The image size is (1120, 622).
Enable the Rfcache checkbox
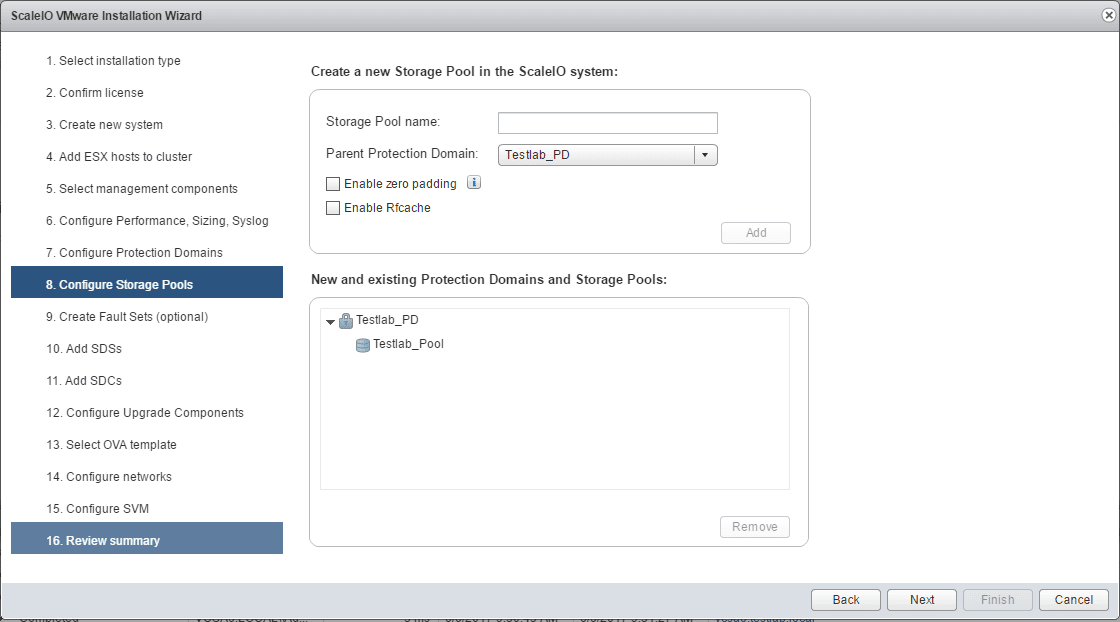pyautogui.click(x=333, y=208)
